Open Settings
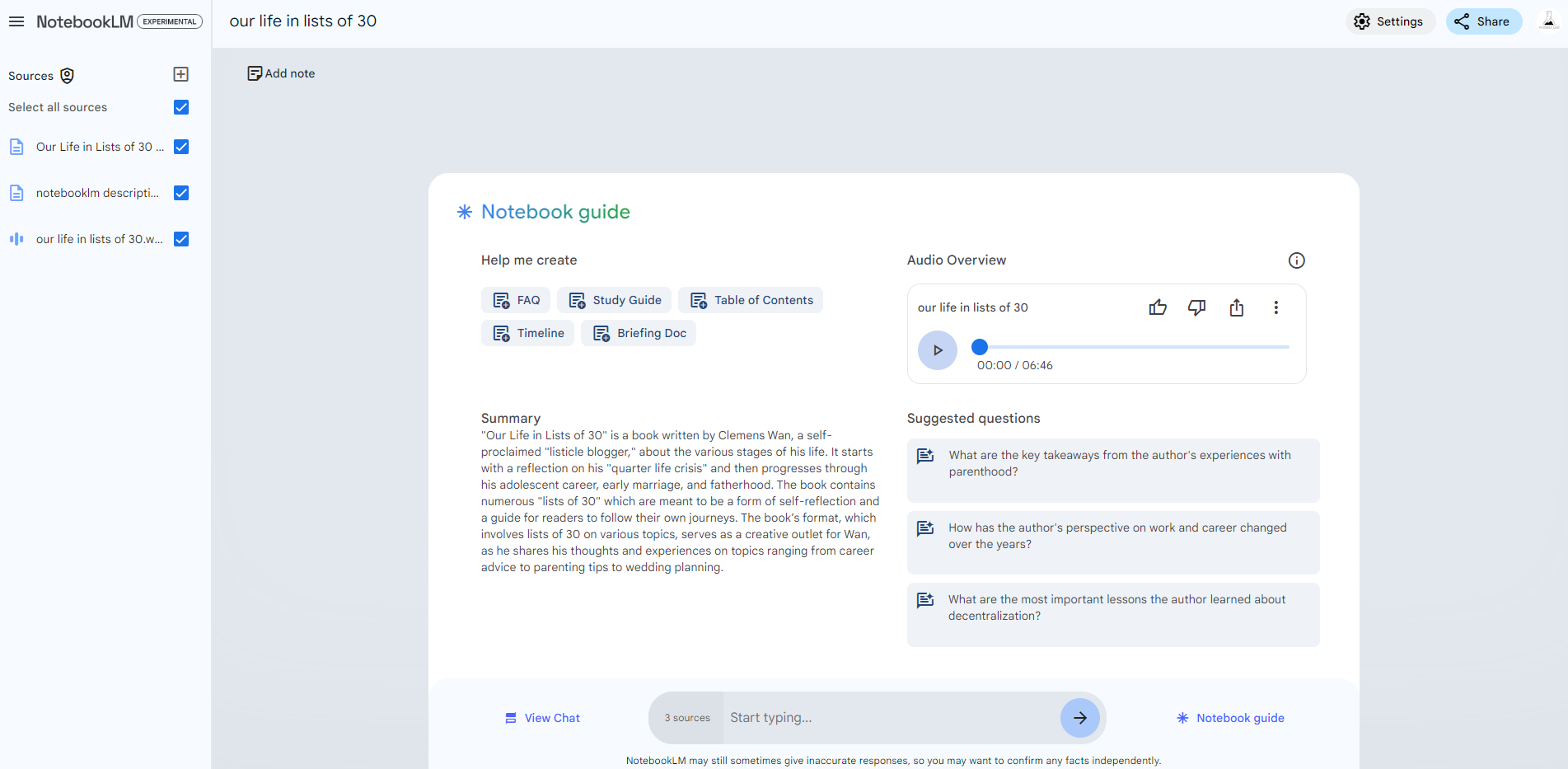This screenshot has width=1568, height=769. pos(1389,21)
